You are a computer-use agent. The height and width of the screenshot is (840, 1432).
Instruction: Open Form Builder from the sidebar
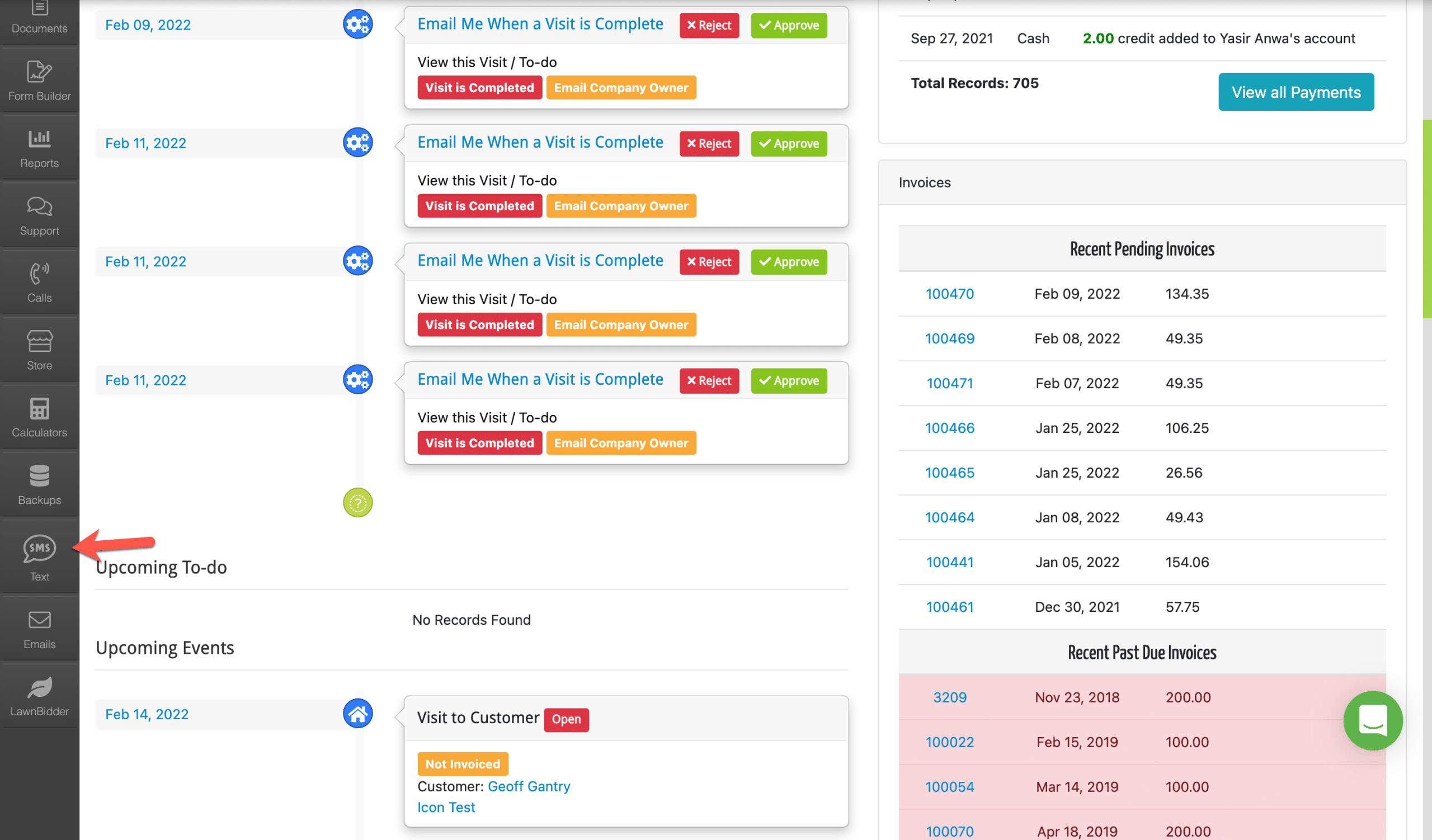coord(39,81)
